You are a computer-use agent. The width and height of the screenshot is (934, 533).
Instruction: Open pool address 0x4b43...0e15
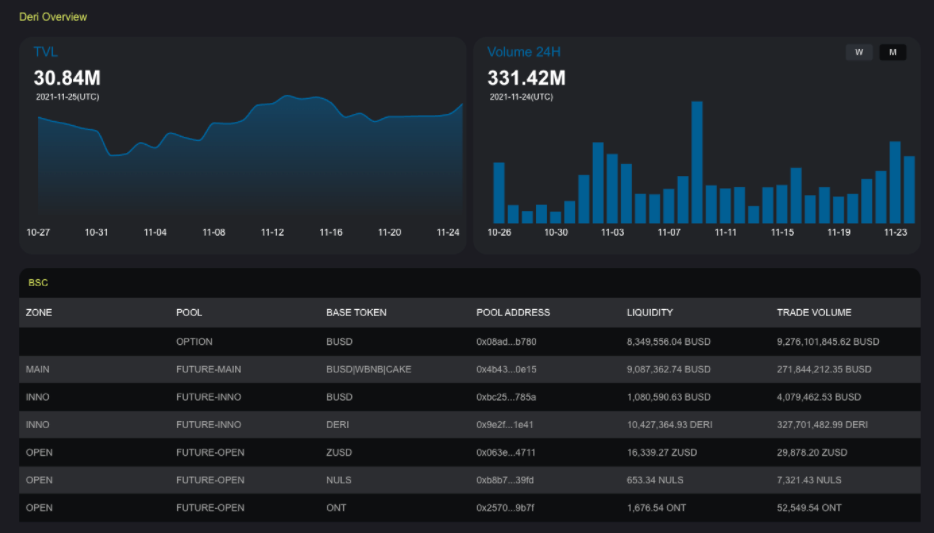(x=506, y=370)
